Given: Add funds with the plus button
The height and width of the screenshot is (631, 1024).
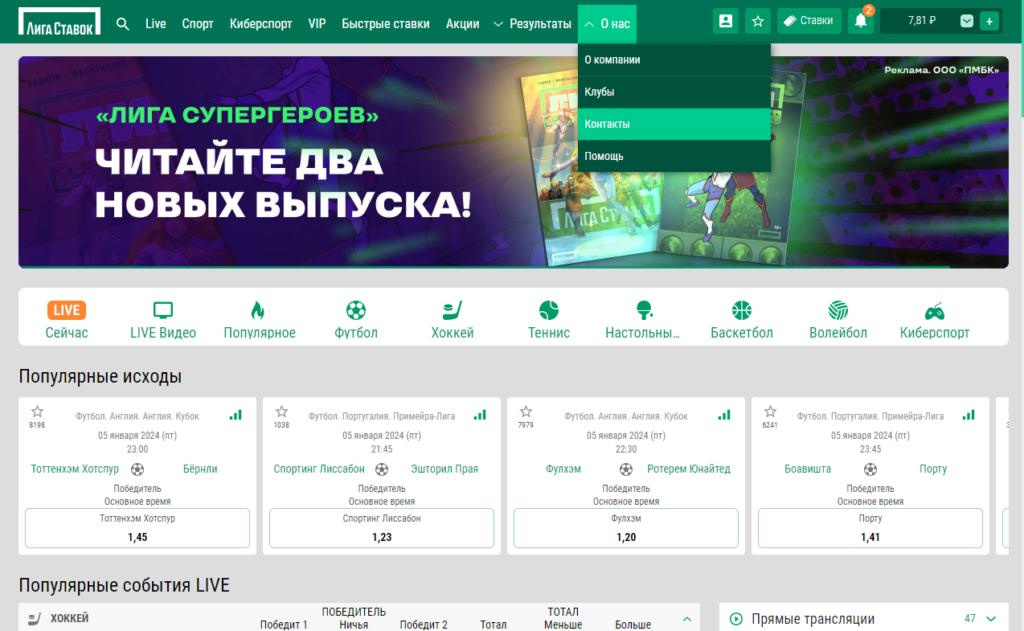Looking at the screenshot, I should click(x=989, y=21).
